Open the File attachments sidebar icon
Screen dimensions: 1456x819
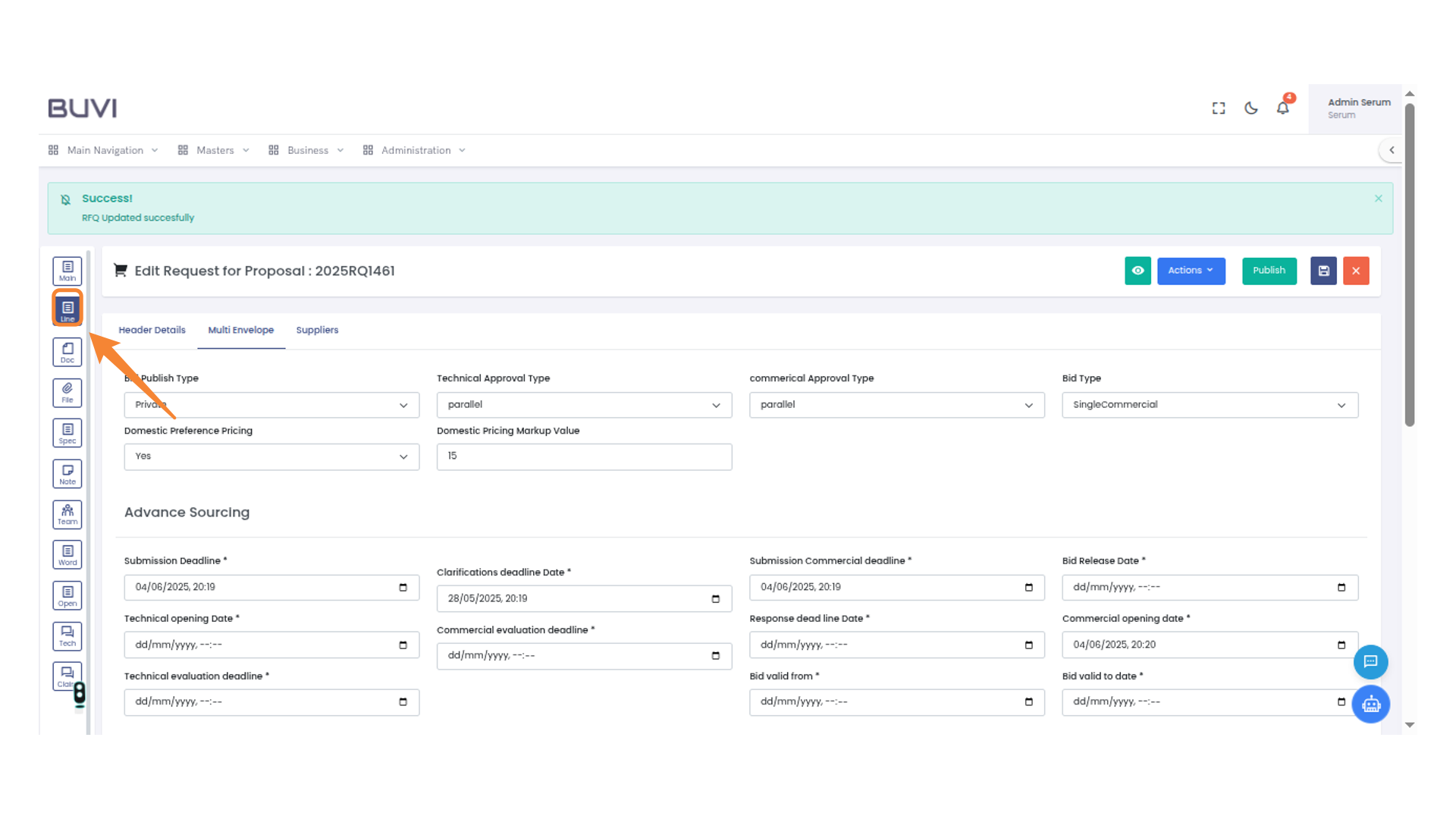pyautogui.click(x=67, y=392)
